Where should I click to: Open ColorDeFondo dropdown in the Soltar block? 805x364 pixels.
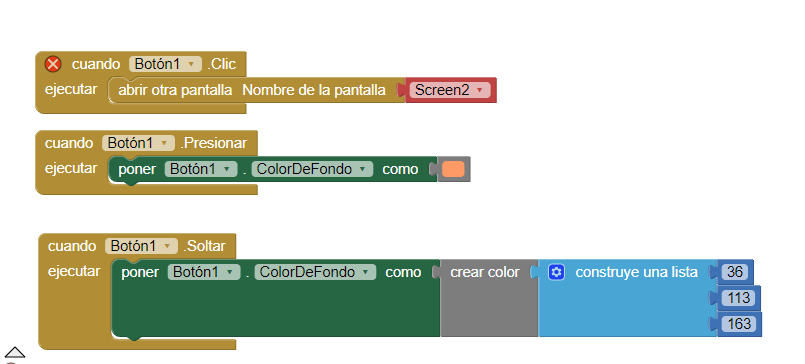[x=315, y=272]
